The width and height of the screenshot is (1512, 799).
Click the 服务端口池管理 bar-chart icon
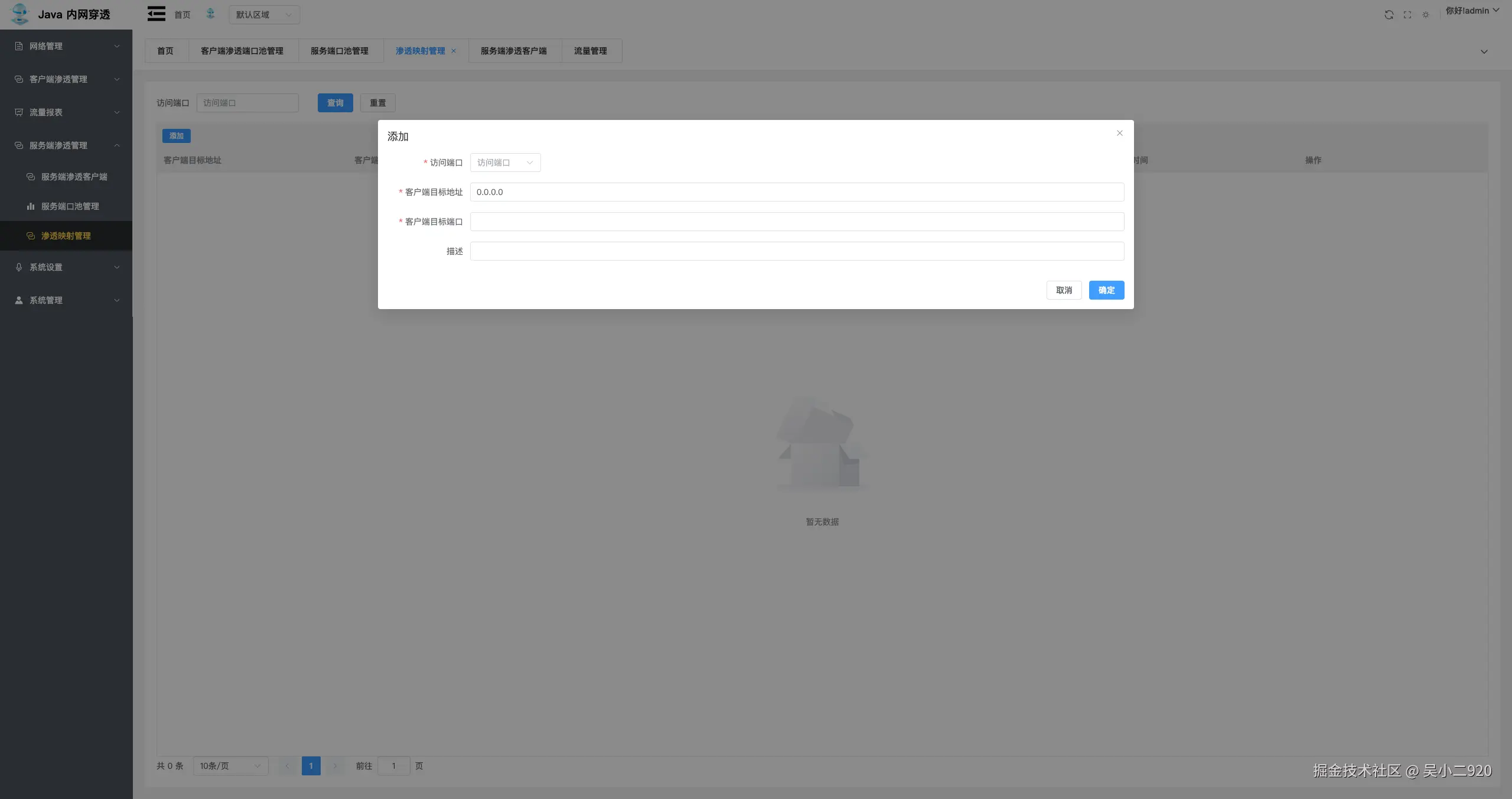pyautogui.click(x=31, y=206)
